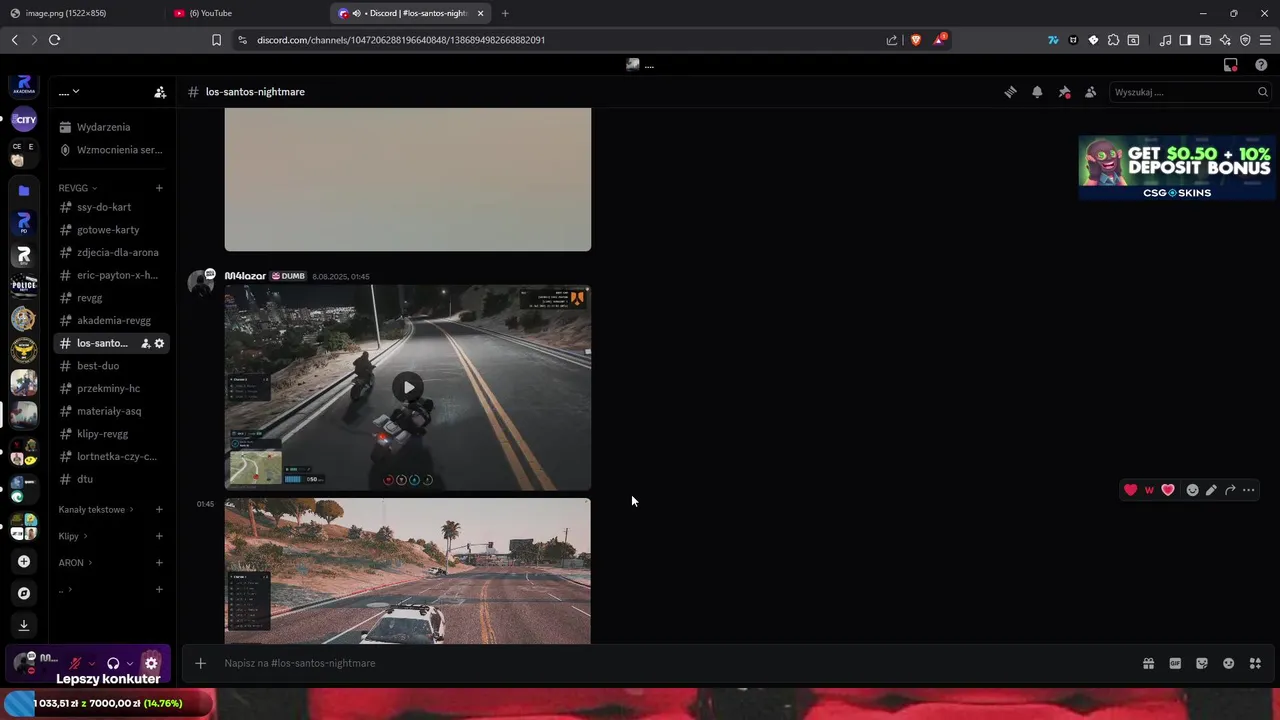
Task: Show the member list icon
Action: pos(1090,92)
